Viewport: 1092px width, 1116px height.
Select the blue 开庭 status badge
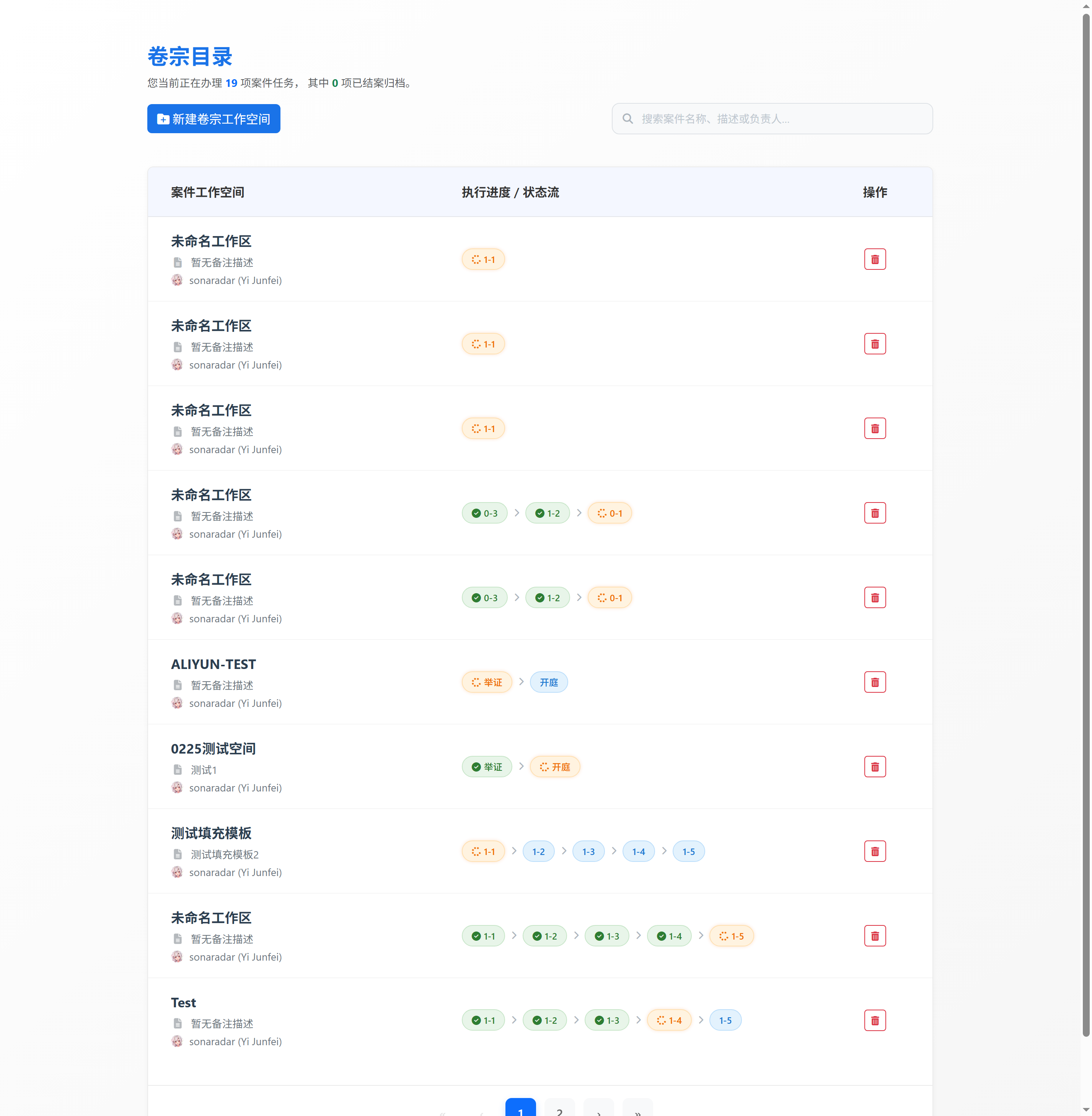click(x=548, y=682)
